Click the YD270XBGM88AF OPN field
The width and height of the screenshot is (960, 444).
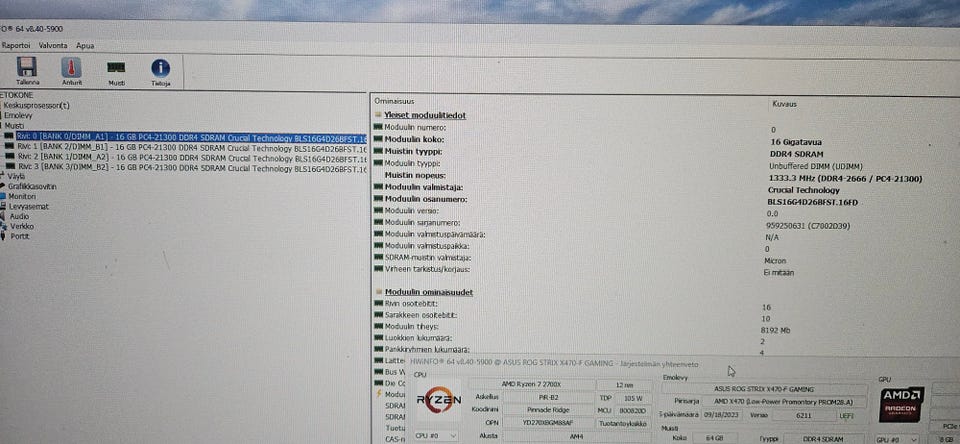click(x=547, y=423)
